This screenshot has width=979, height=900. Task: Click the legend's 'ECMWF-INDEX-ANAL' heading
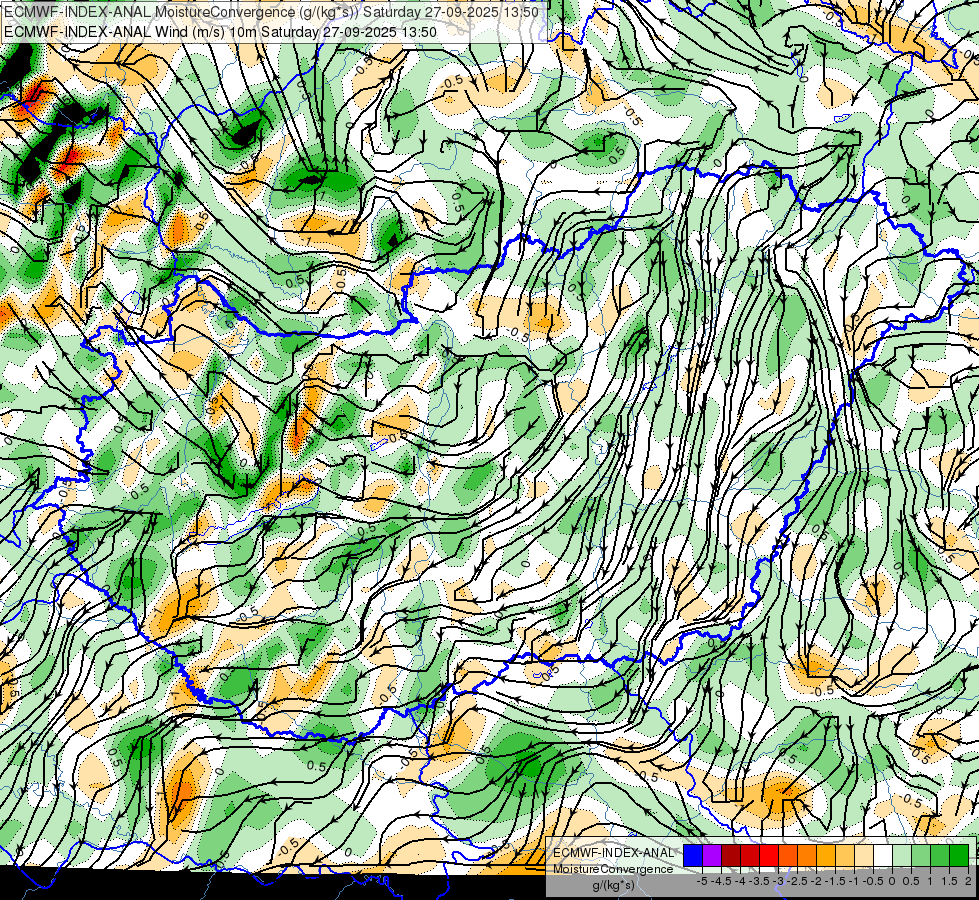613,853
